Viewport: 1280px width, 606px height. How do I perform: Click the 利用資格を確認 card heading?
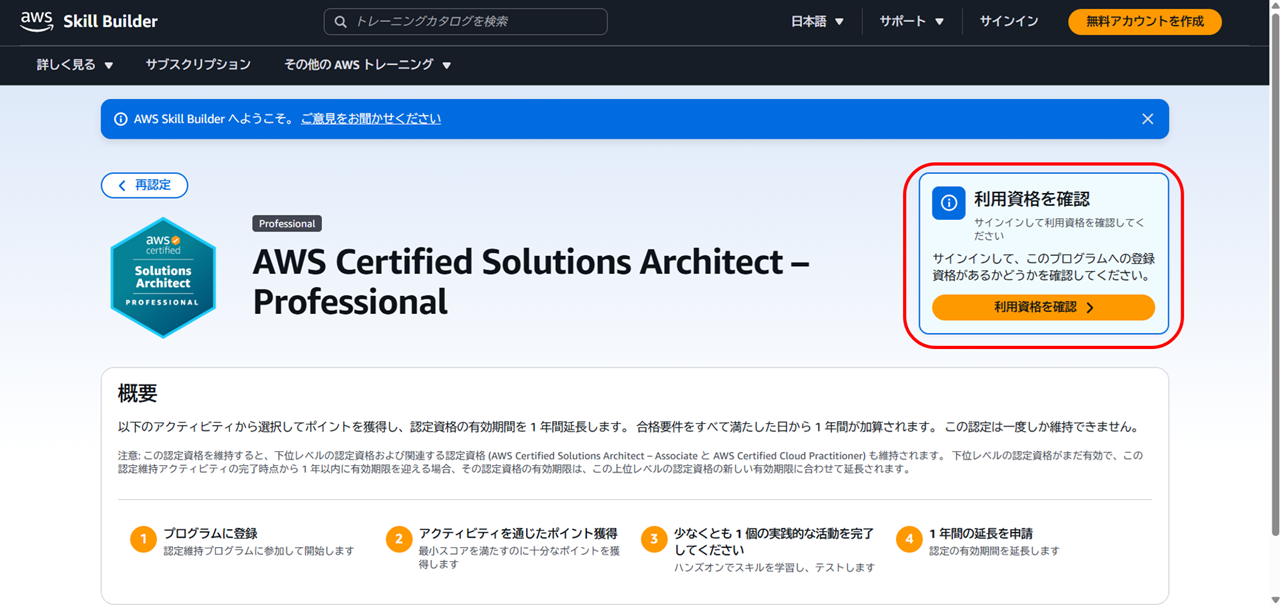click(x=1032, y=199)
